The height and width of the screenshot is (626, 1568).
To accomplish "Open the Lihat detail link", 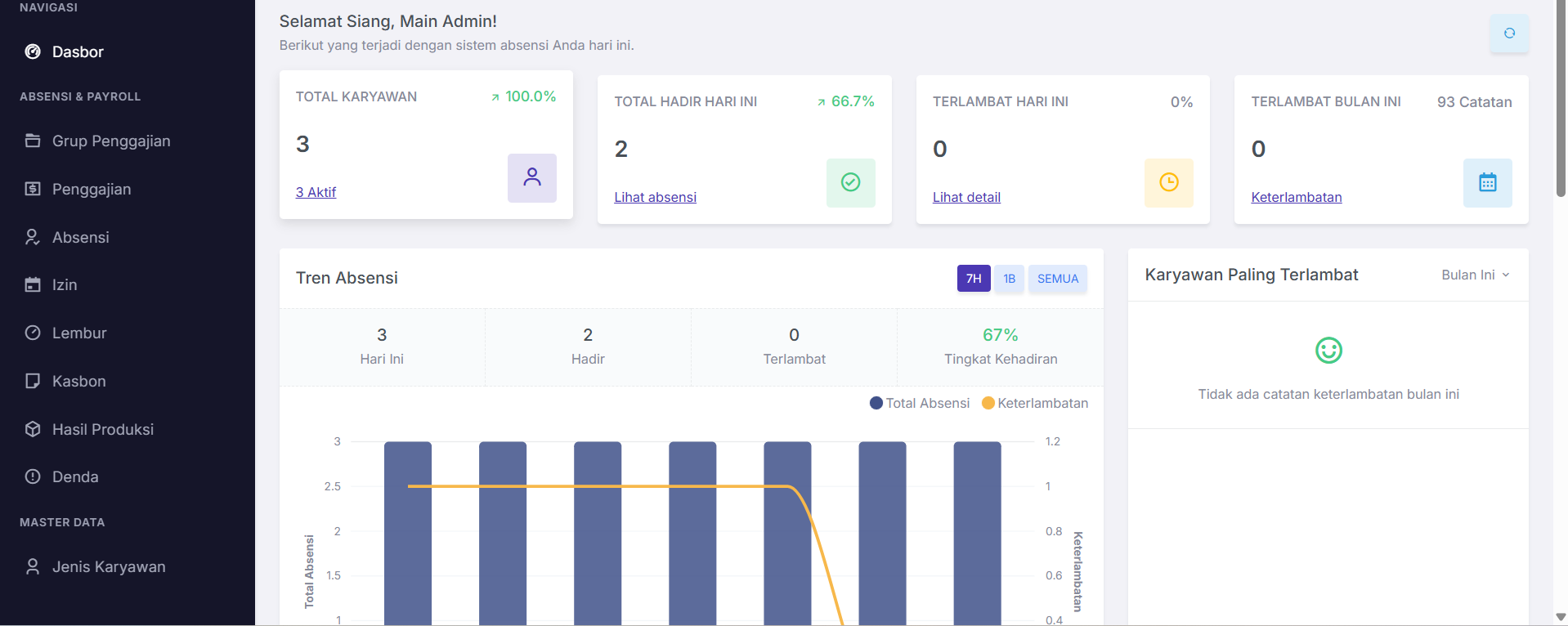I will 966,197.
